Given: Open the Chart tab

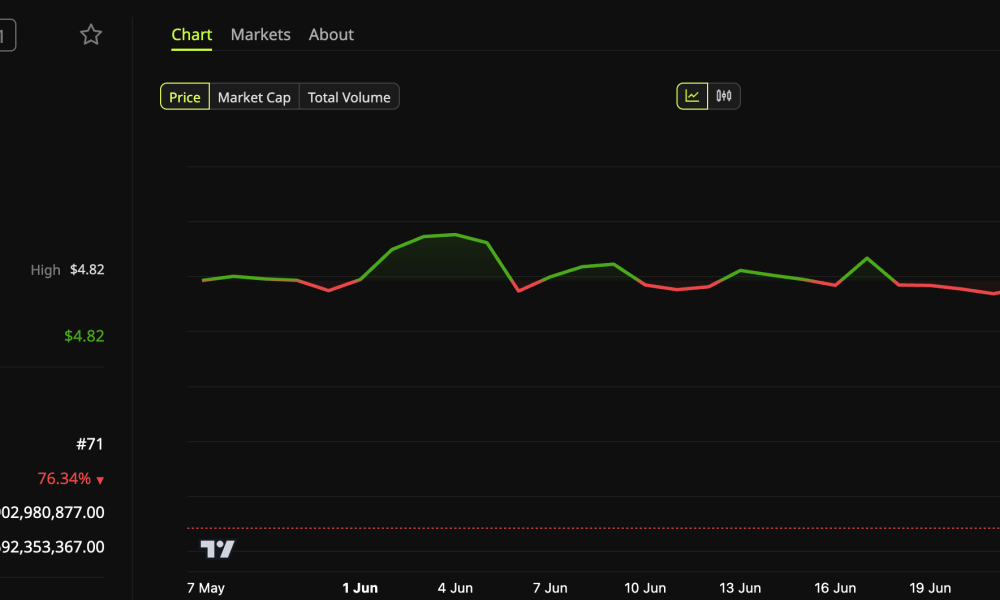Looking at the screenshot, I should [191, 34].
